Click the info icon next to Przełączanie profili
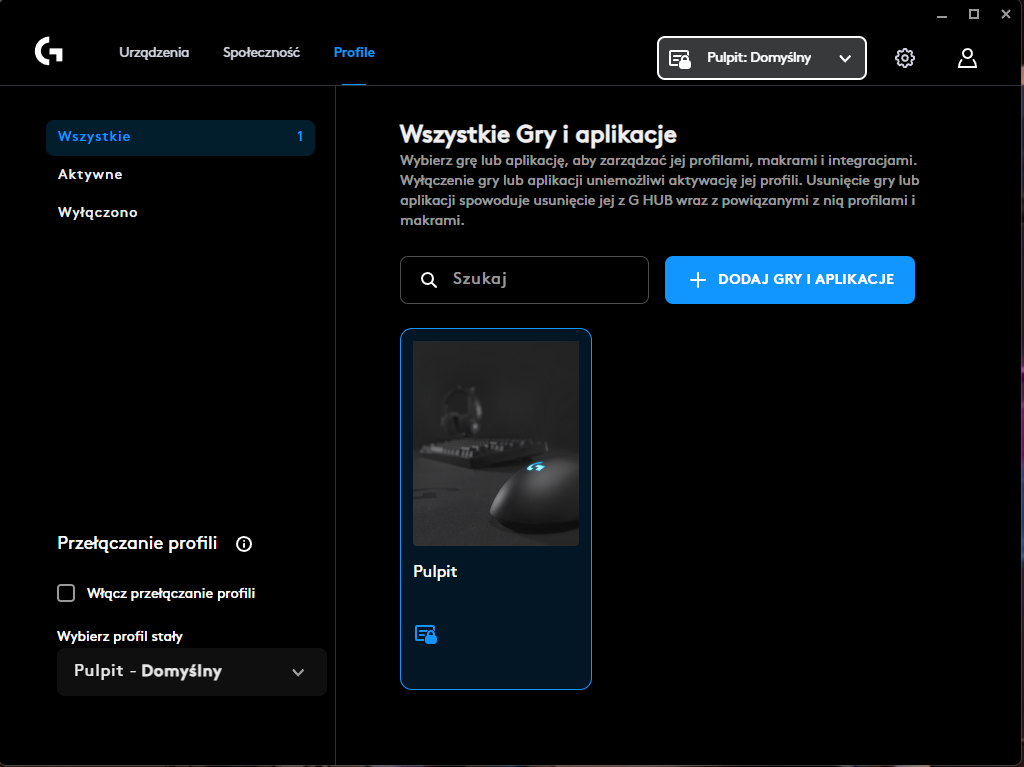Image resolution: width=1024 pixels, height=767 pixels. [243, 544]
